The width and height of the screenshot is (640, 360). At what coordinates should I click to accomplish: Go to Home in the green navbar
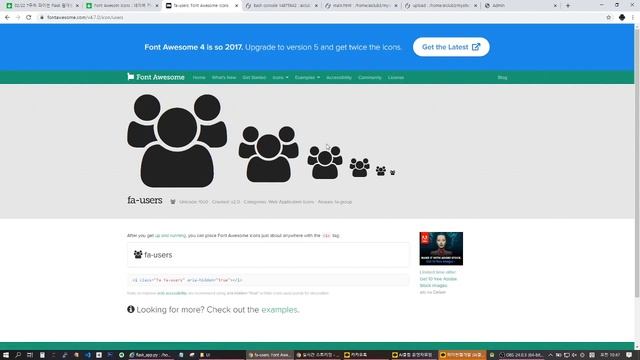[199, 78]
